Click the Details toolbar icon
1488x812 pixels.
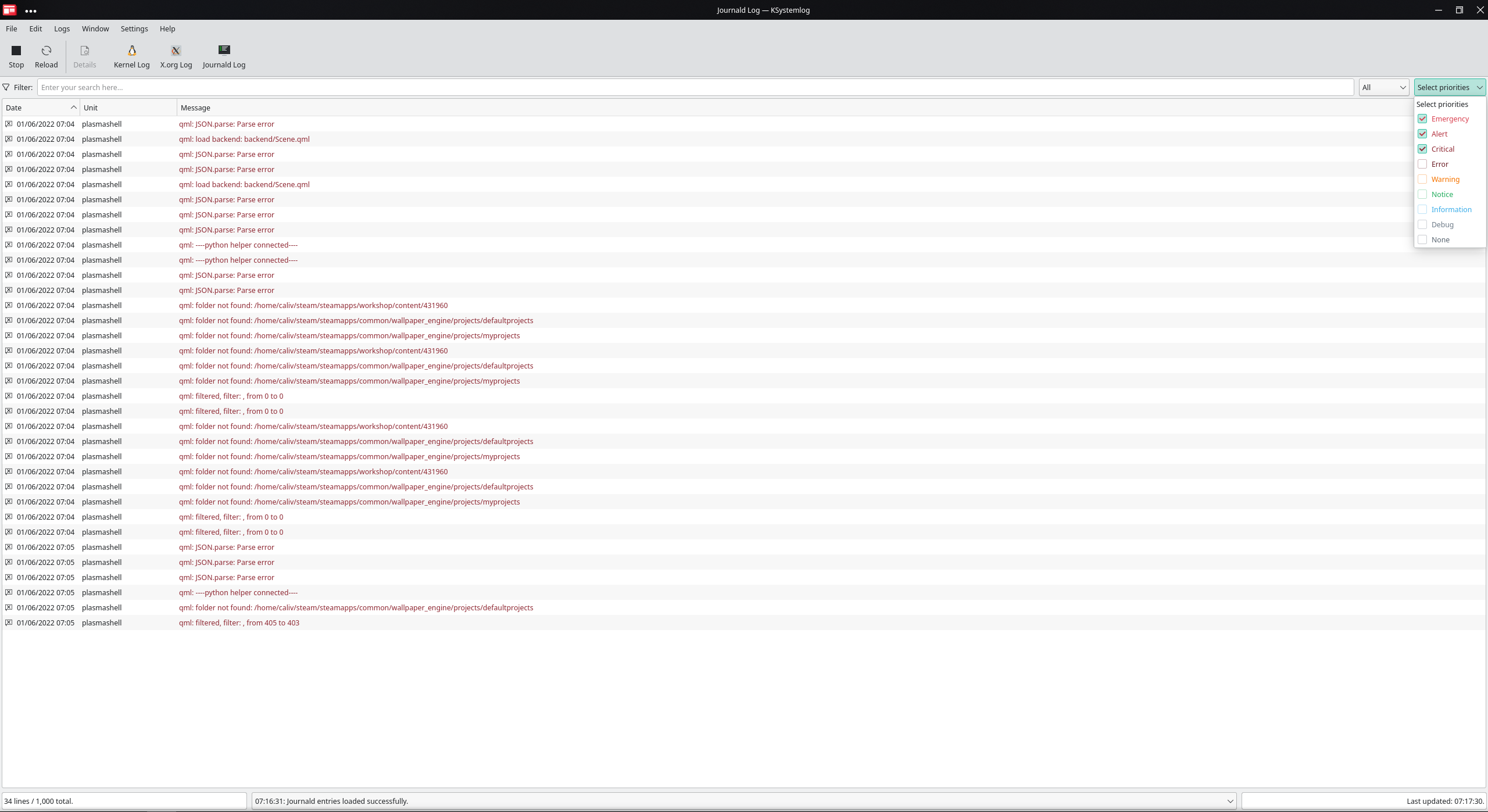pyautogui.click(x=84, y=56)
